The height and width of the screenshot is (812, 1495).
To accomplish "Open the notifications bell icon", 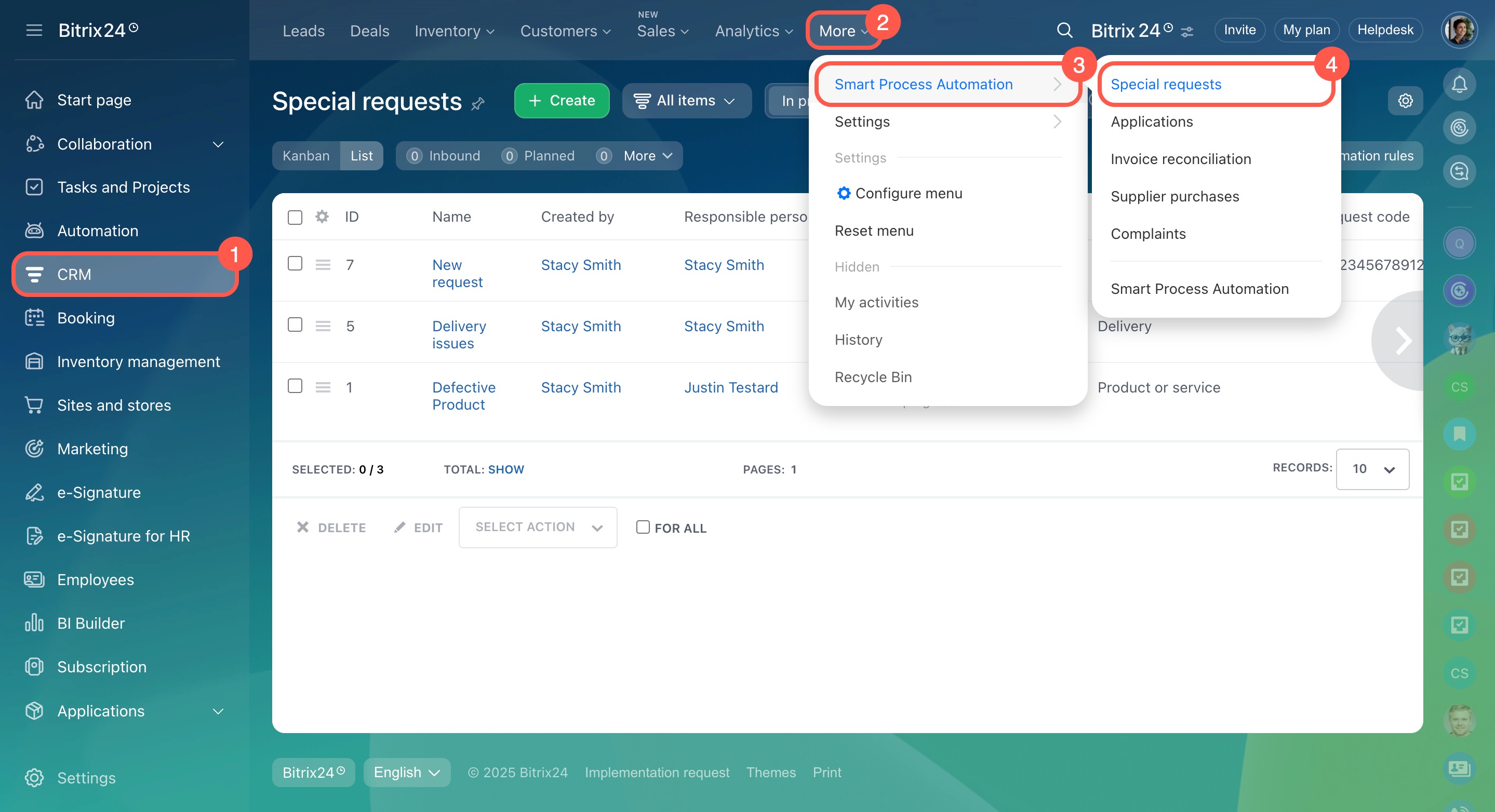I will (x=1459, y=85).
